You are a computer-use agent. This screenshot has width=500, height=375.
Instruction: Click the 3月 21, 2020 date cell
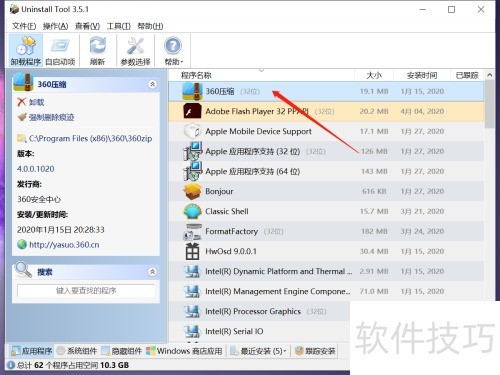(x=422, y=211)
